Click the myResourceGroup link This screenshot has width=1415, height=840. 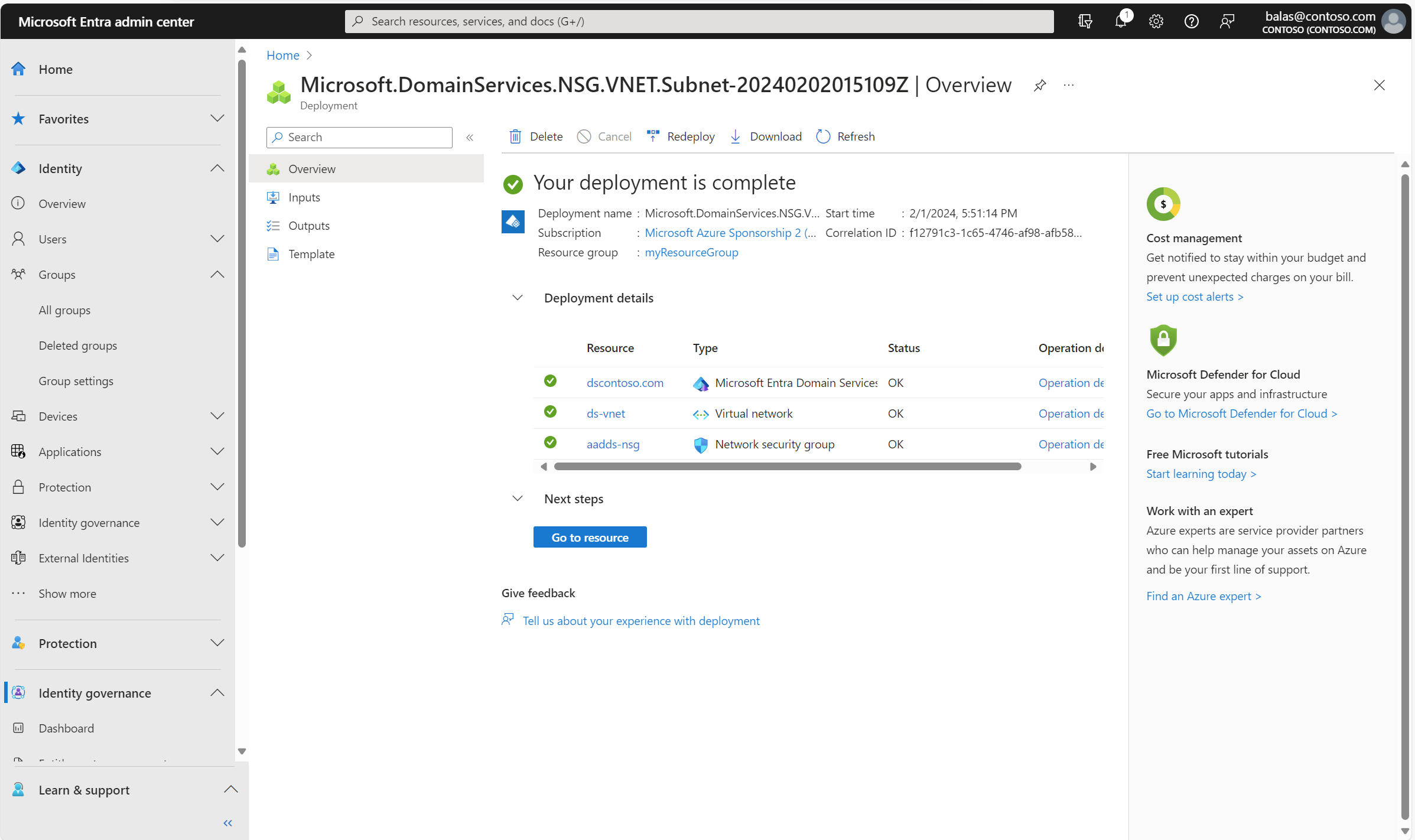[691, 251]
